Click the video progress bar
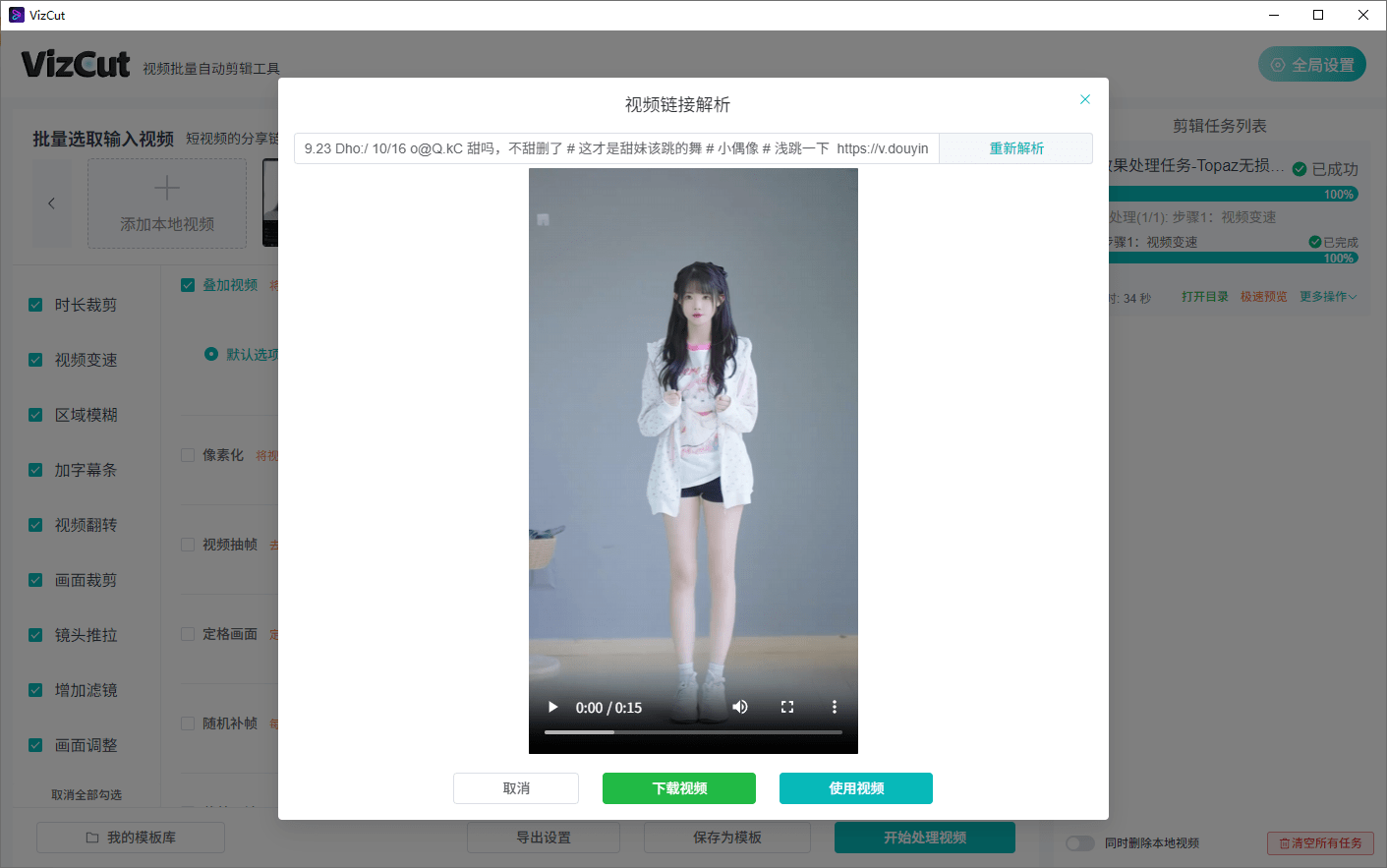 click(x=693, y=732)
